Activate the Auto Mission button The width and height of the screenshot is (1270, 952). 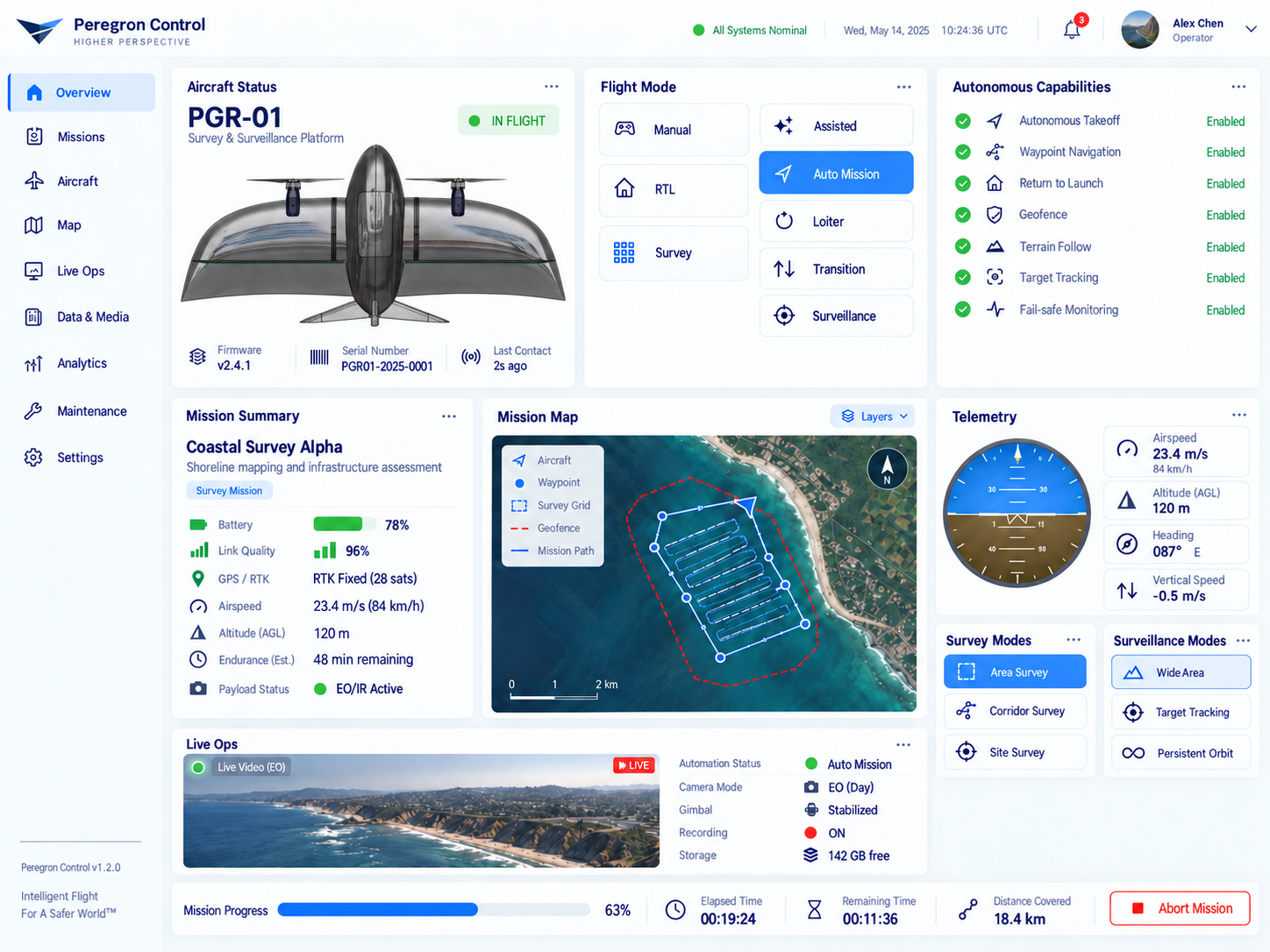click(836, 173)
